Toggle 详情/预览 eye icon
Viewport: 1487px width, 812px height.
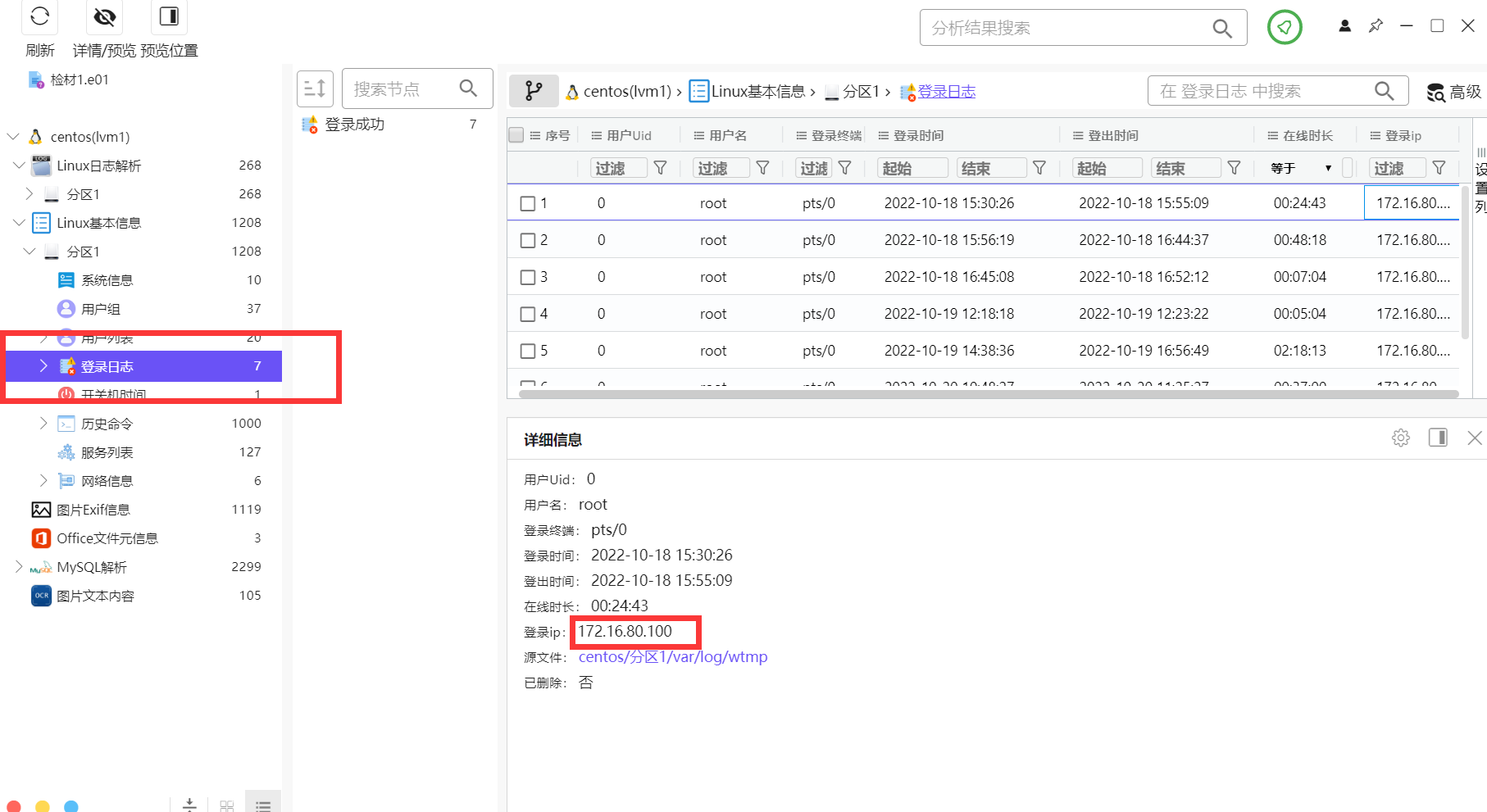click(x=104, y=16)
